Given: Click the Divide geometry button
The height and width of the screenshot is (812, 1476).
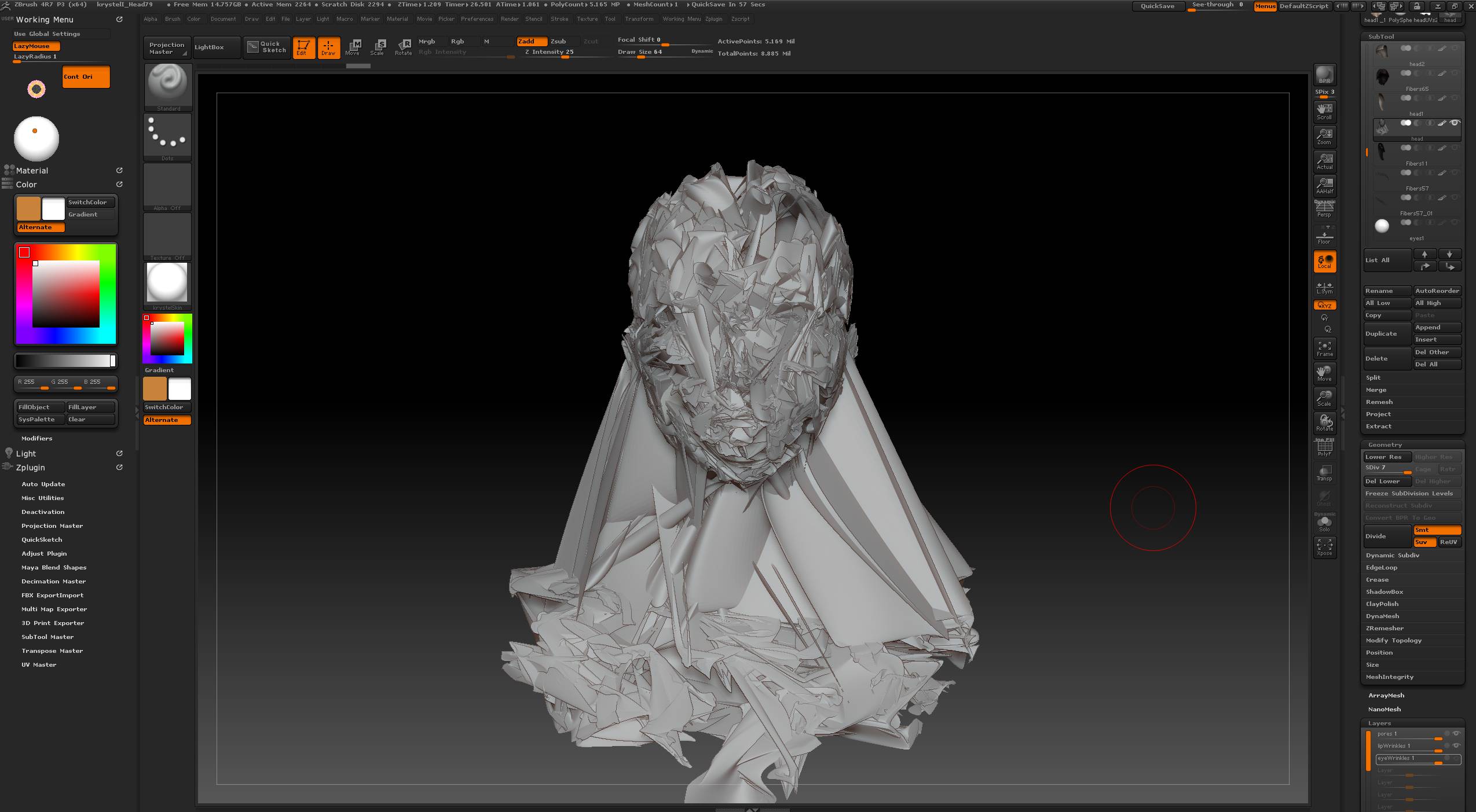Looking at the screenshot, I should (x=1387, y=536).
